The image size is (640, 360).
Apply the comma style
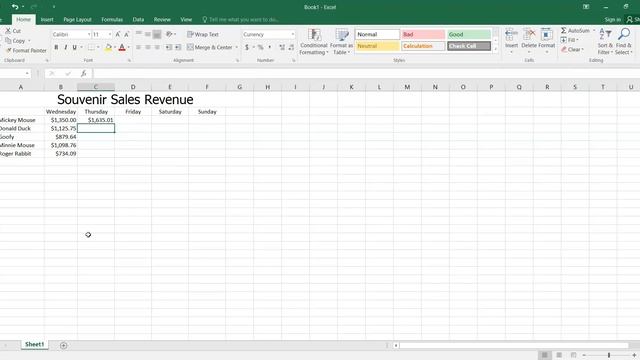pos(270,47)
